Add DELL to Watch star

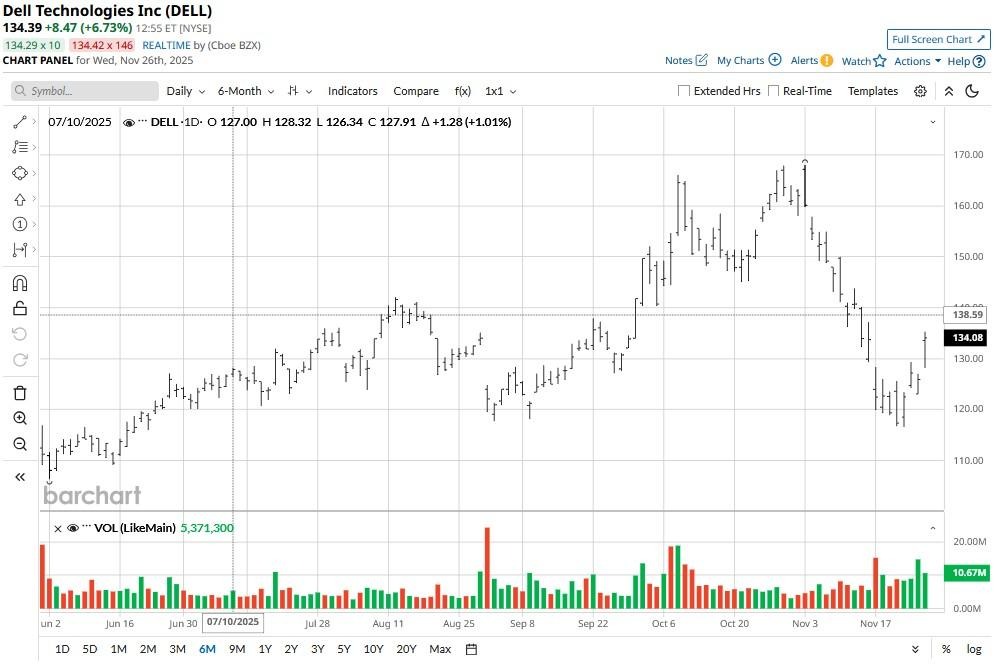(x=880, y=61)
